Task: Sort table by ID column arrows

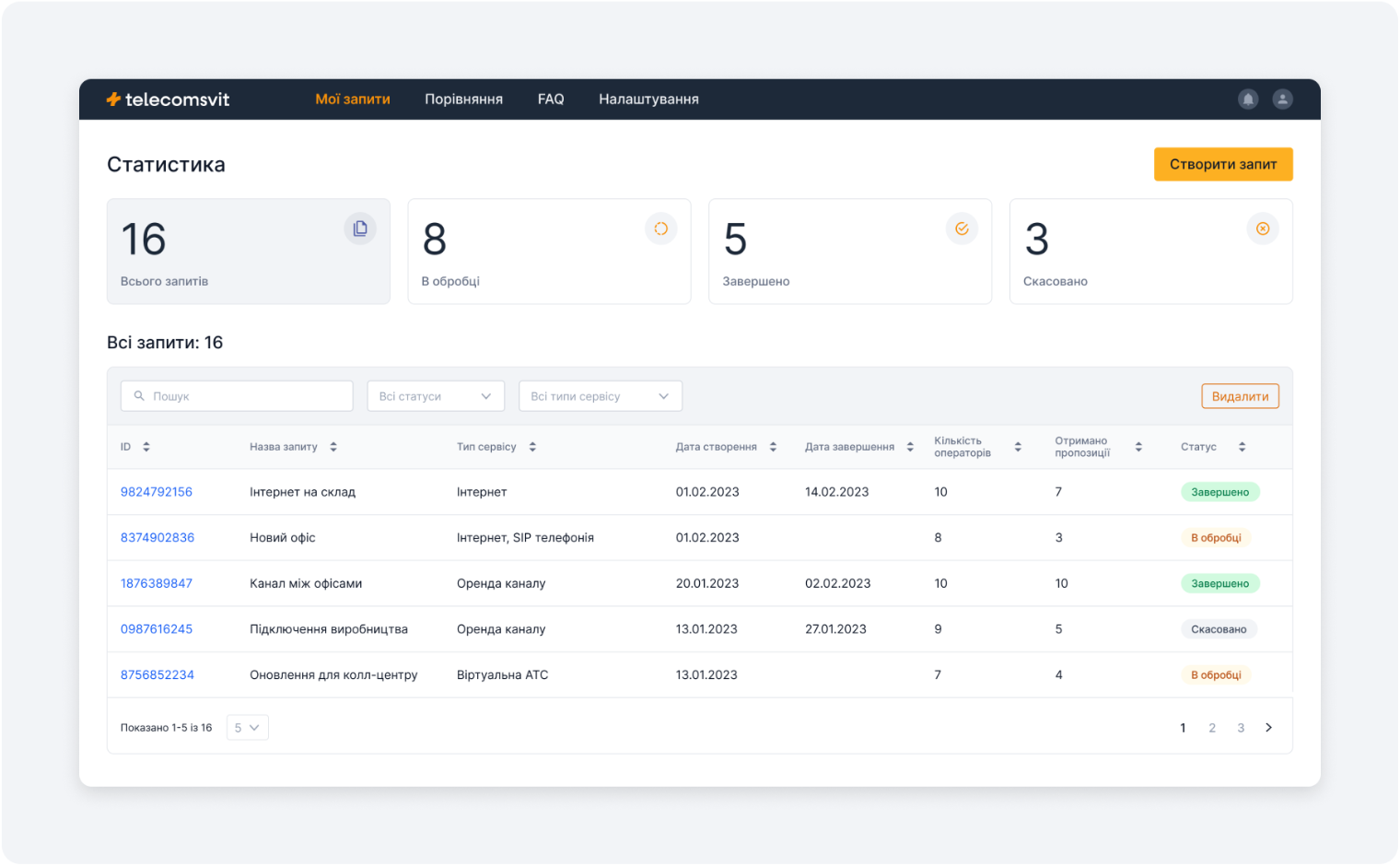Action: tap(146, 447)
